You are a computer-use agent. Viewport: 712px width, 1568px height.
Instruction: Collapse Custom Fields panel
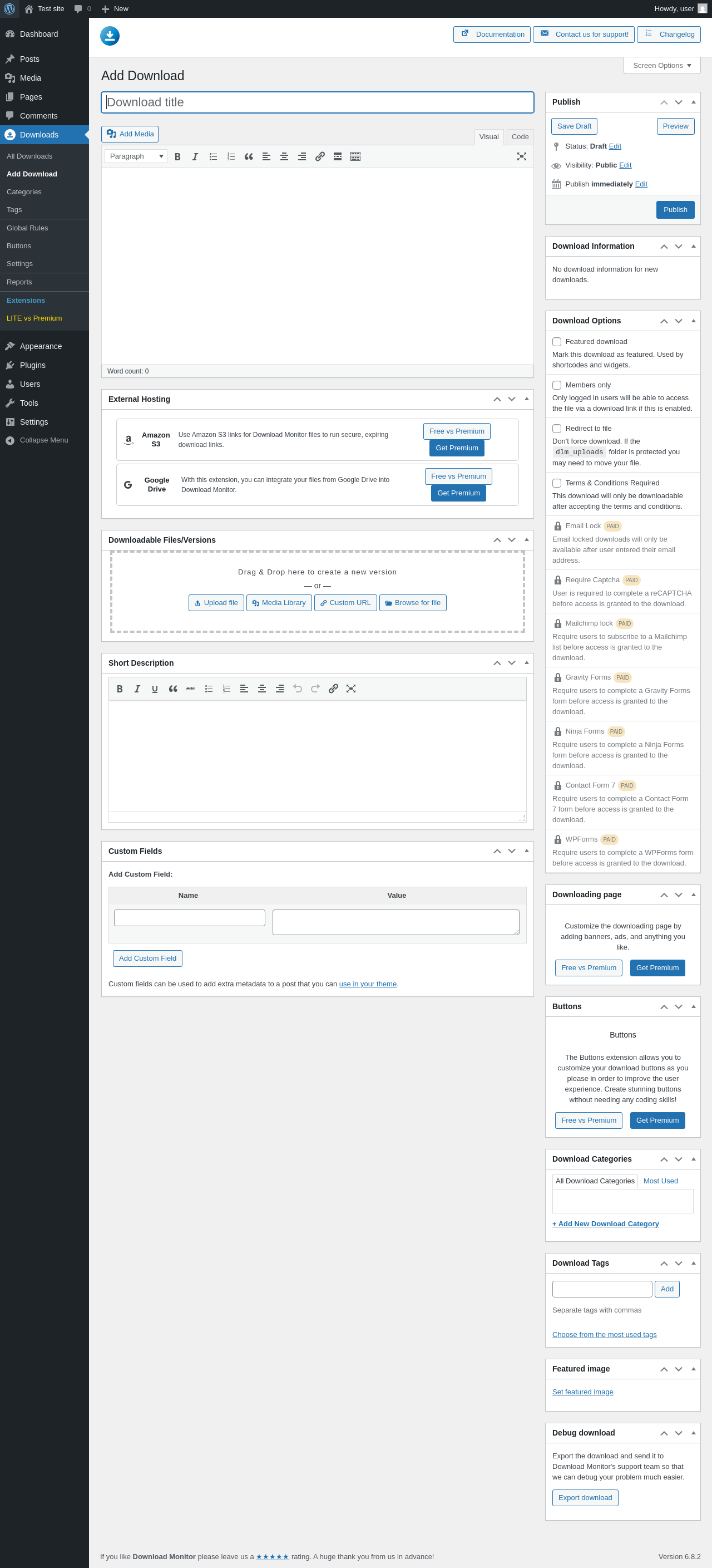pyautogui.click(x=526, y=851)
